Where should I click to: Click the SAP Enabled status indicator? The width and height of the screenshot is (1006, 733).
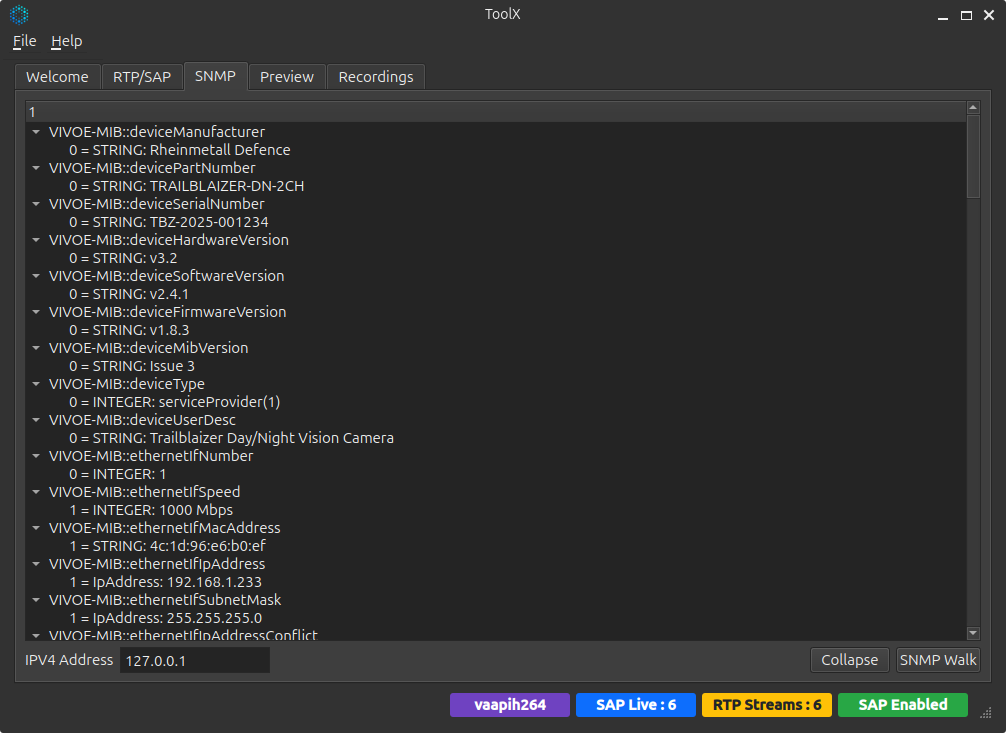pyautogui.click(x=902, y=705)
